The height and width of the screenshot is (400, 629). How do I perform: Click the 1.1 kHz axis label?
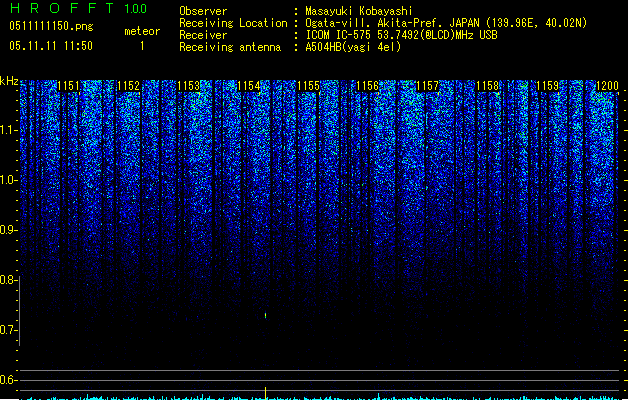(8, 130)
